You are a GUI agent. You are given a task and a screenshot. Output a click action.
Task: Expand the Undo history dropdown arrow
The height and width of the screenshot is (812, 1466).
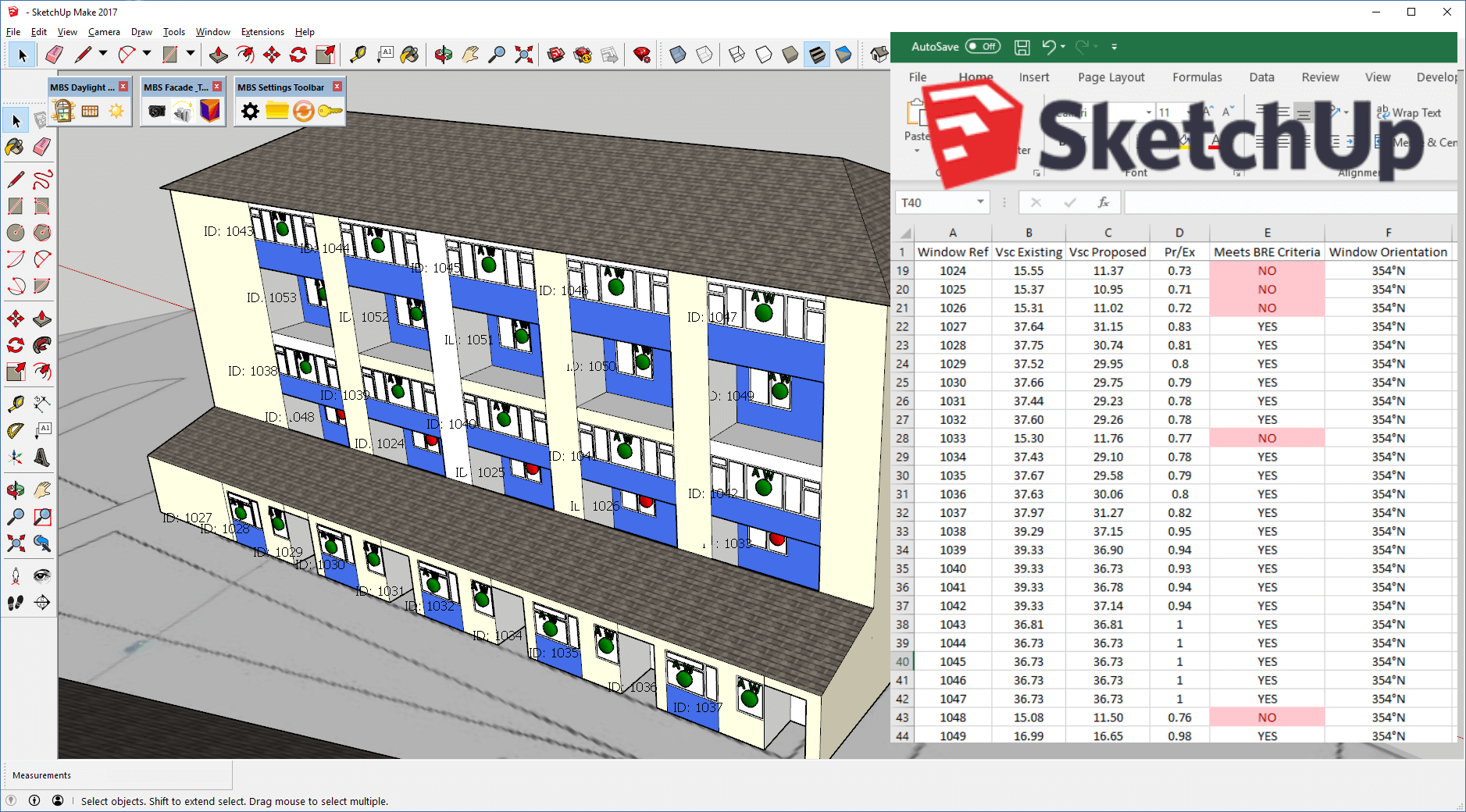(x=1063, y=47)
